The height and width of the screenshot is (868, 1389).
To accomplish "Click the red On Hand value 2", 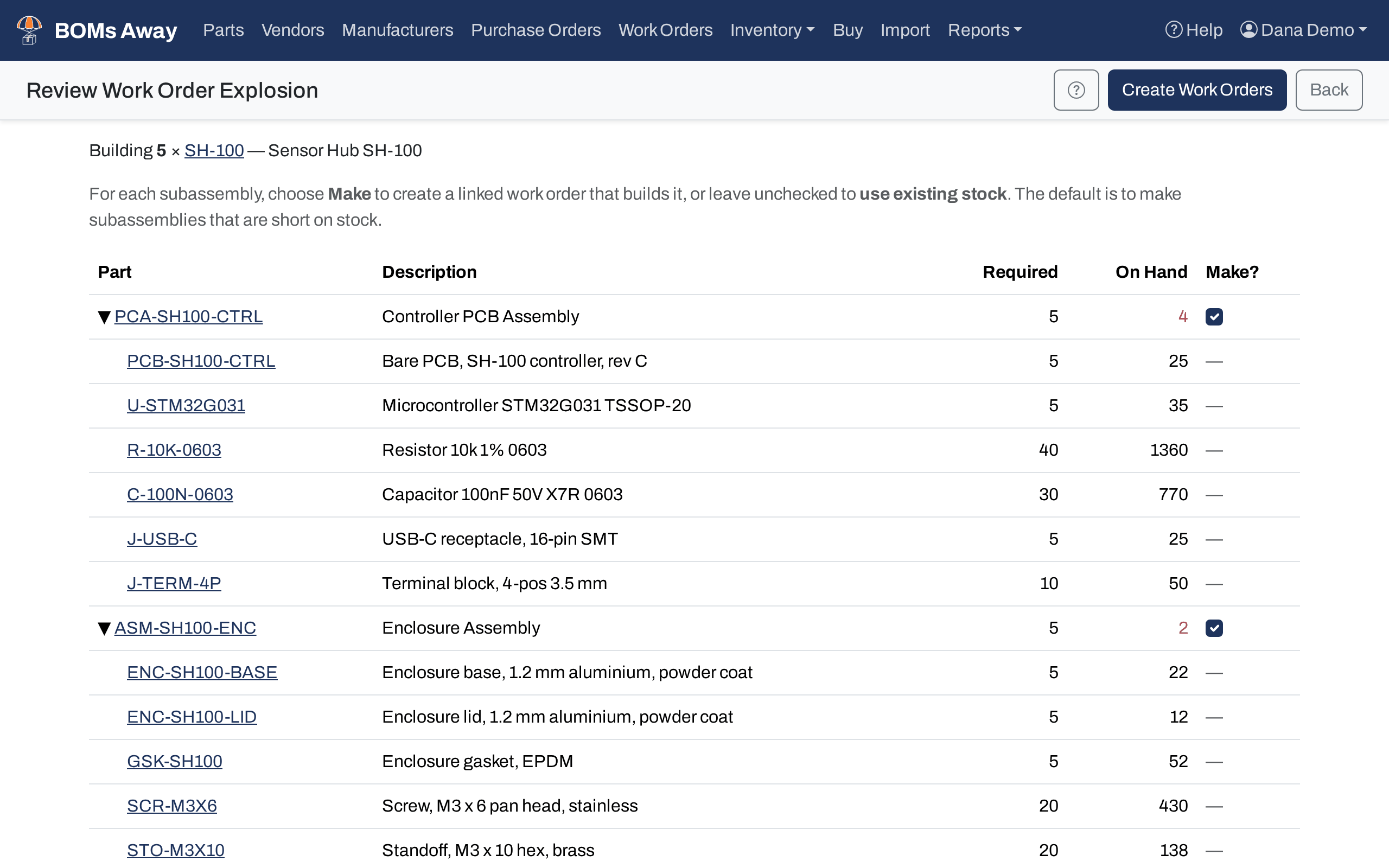I will click(x=1183, y=628).
